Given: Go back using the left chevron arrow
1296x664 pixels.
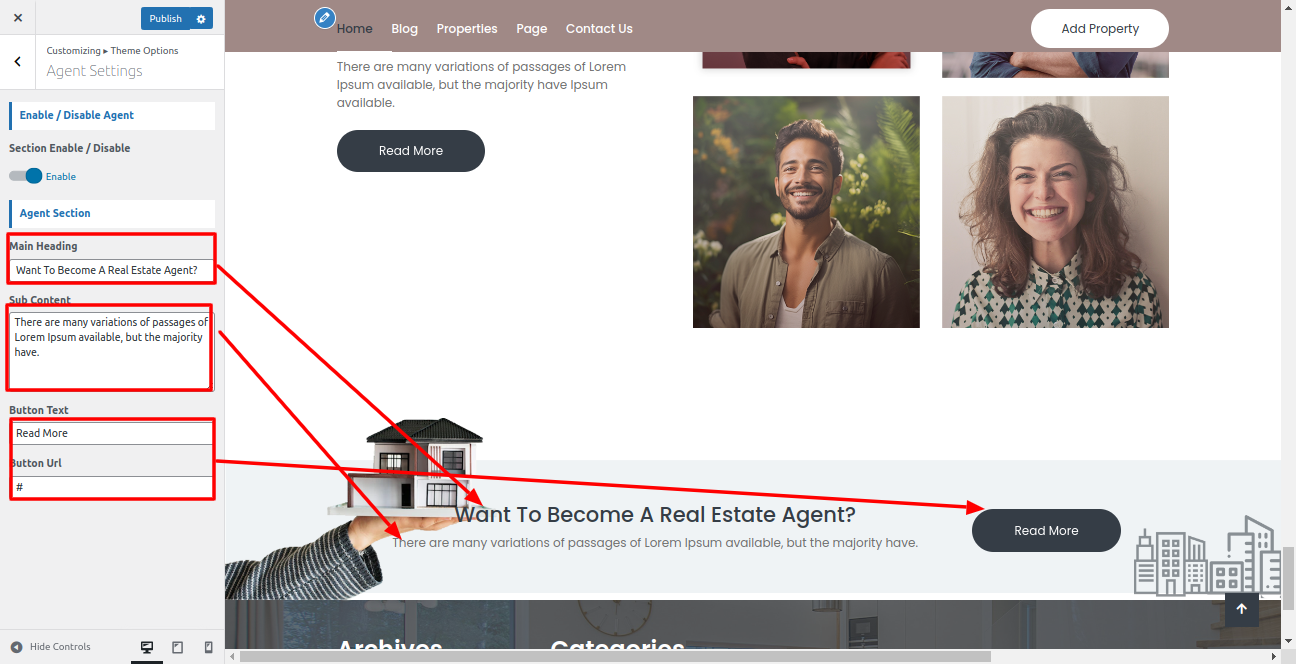Looking at the screenshot, I should 18,62.
